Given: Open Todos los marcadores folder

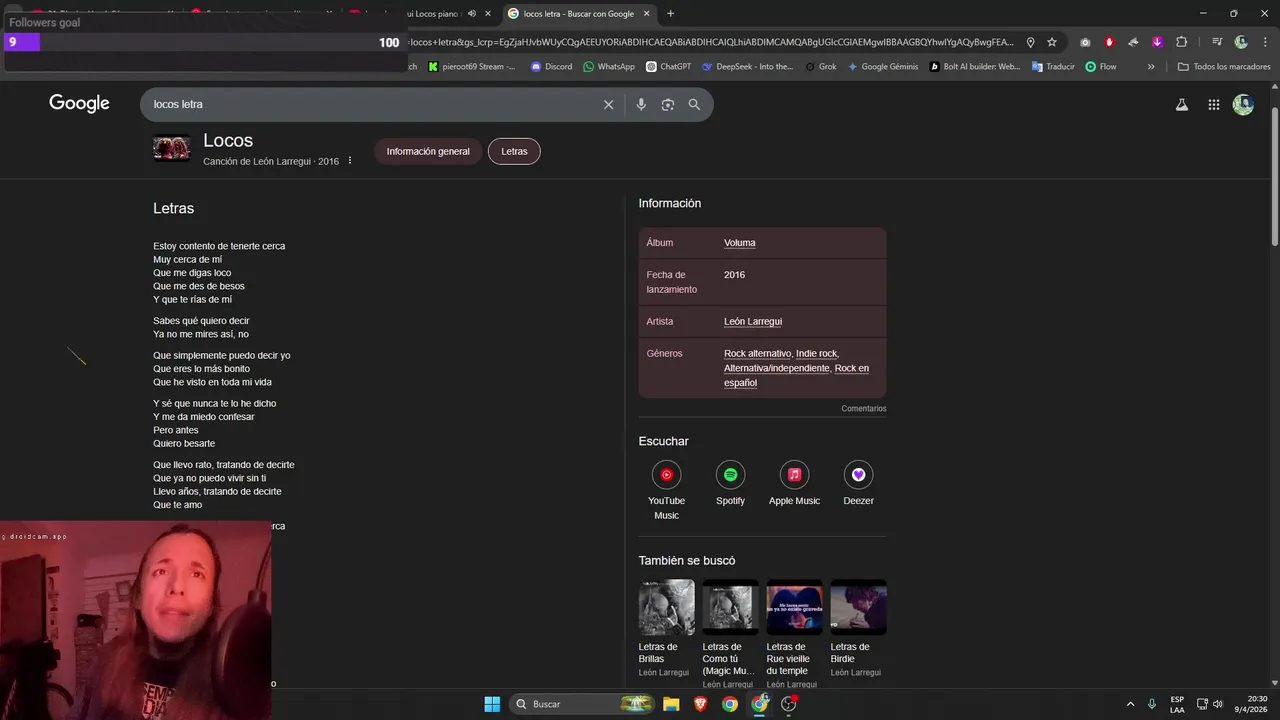Looking at the screenshot, I should 1224,67.
